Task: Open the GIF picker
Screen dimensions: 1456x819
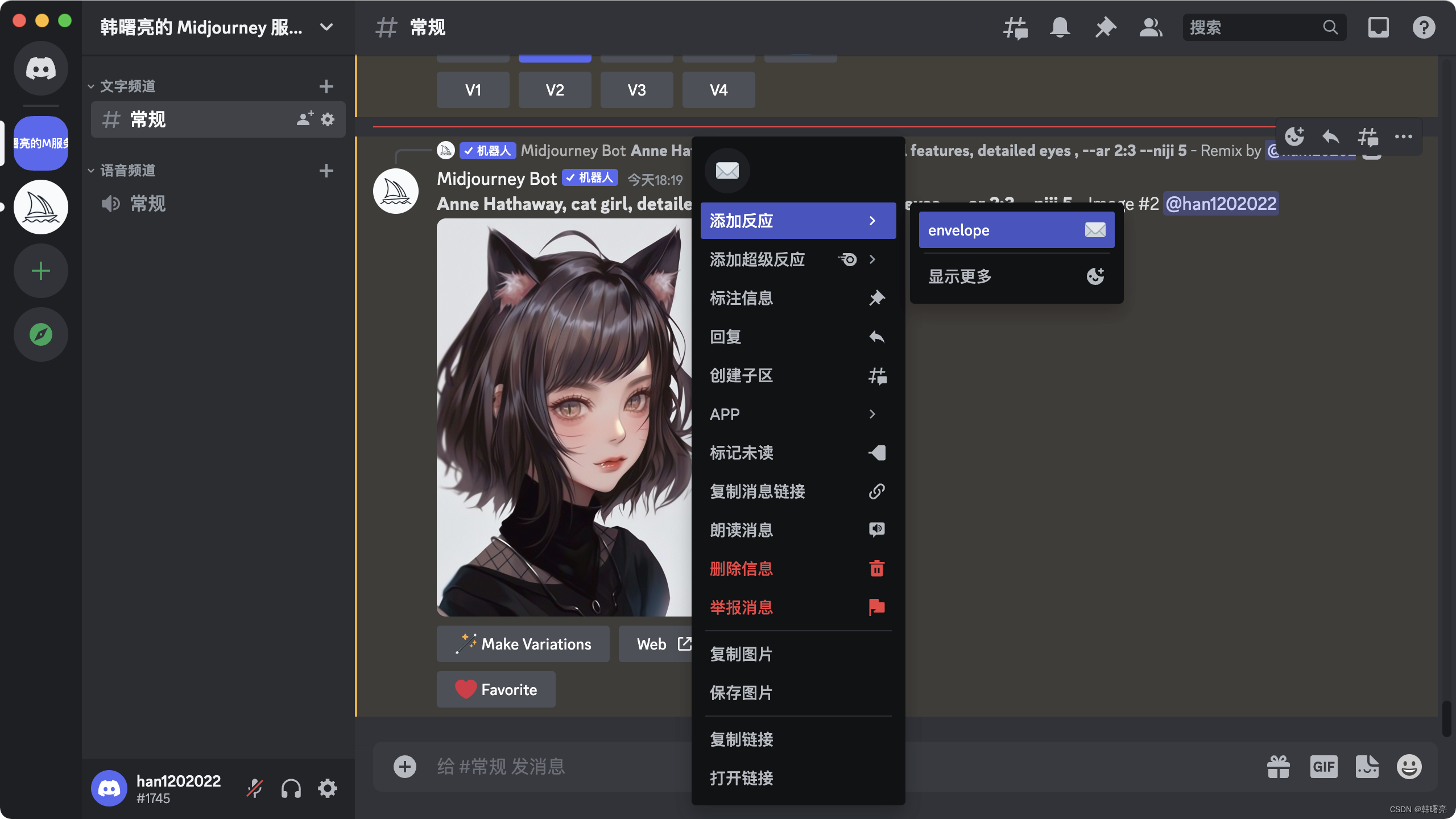Action: 1323,767
